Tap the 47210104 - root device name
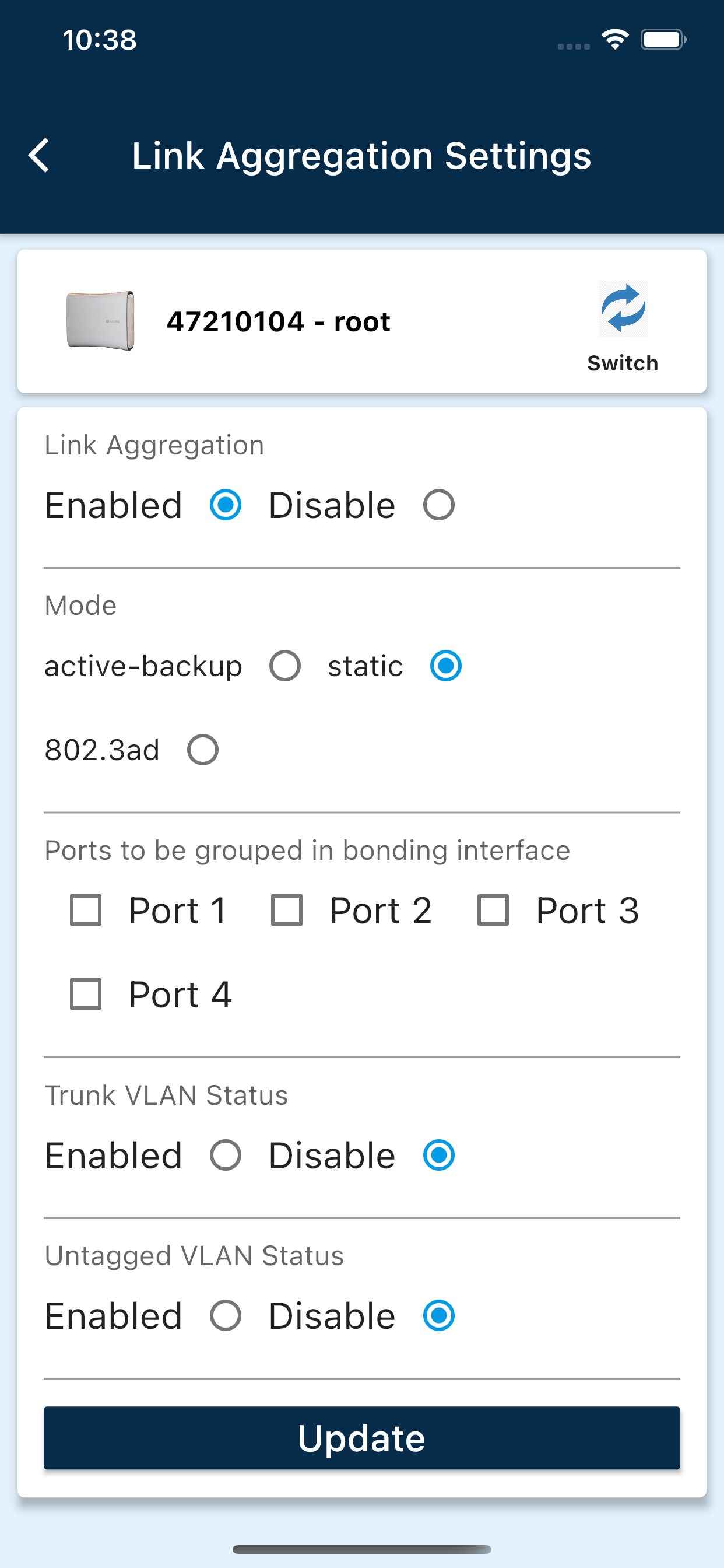The width and height of the screenshot is (724, 1568). tap(279, 321)
